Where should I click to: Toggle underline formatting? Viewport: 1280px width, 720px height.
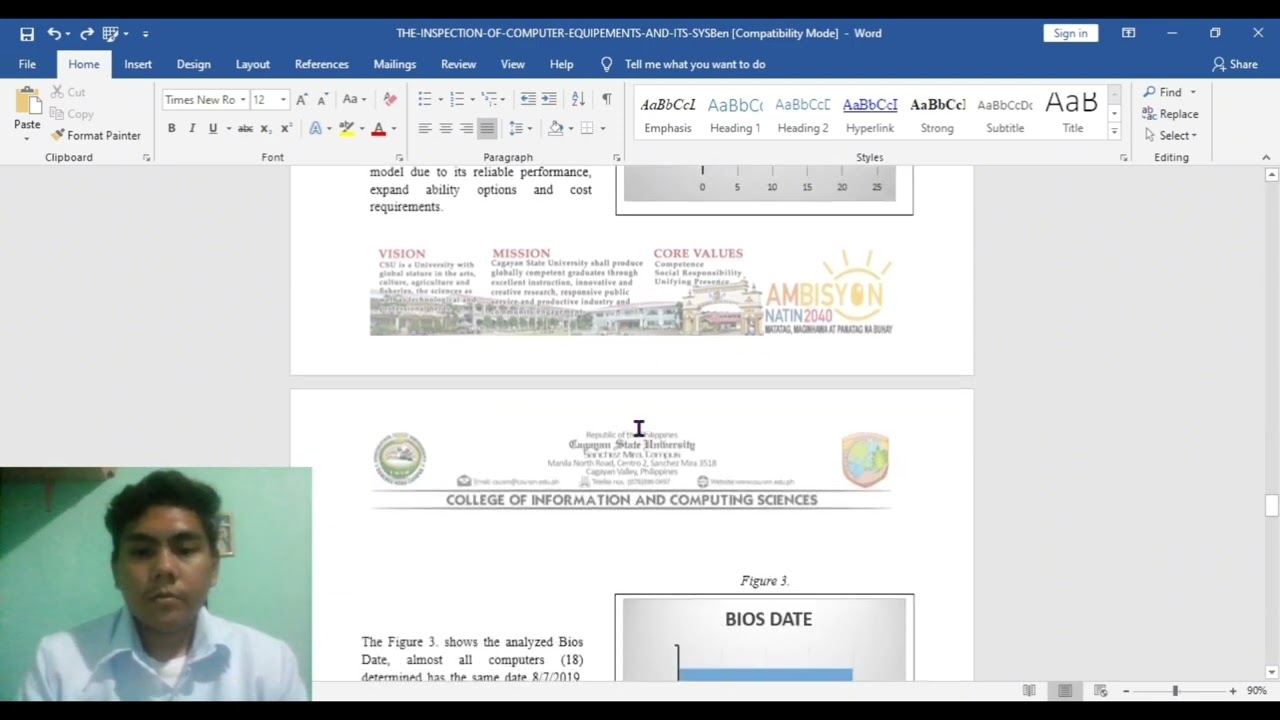pos(212,128)
